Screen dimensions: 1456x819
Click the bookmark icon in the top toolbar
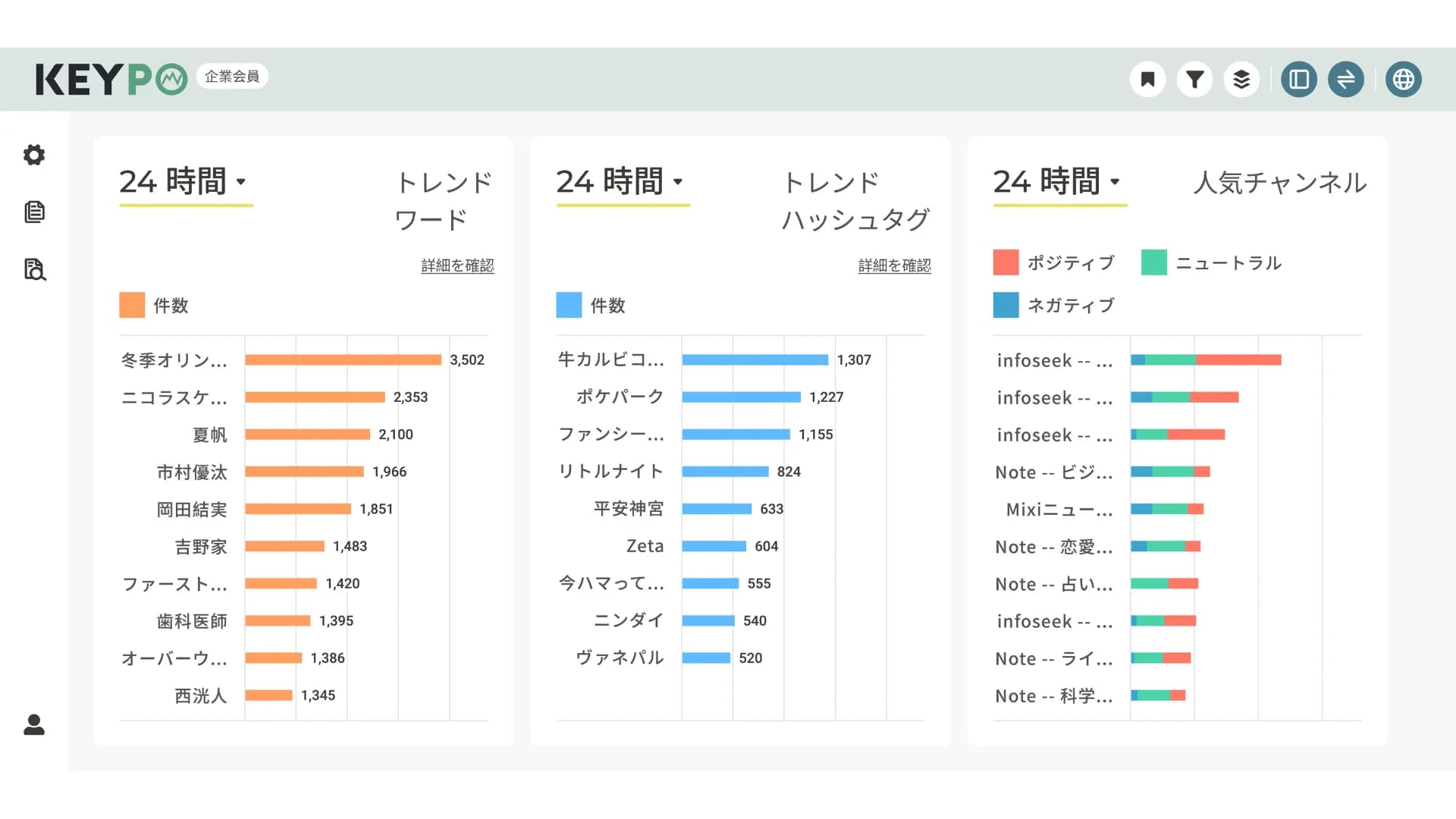(x=1147, y=78)
